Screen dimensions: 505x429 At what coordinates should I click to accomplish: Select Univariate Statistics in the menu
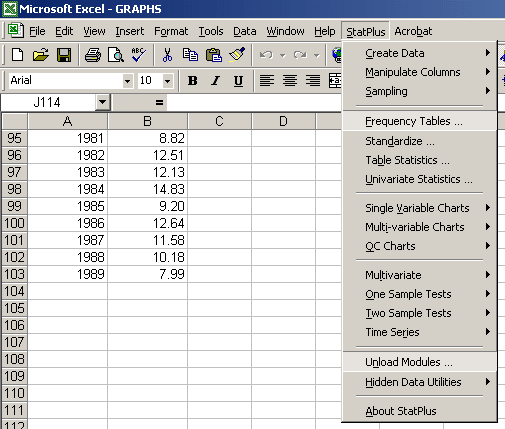coord(420,179)
